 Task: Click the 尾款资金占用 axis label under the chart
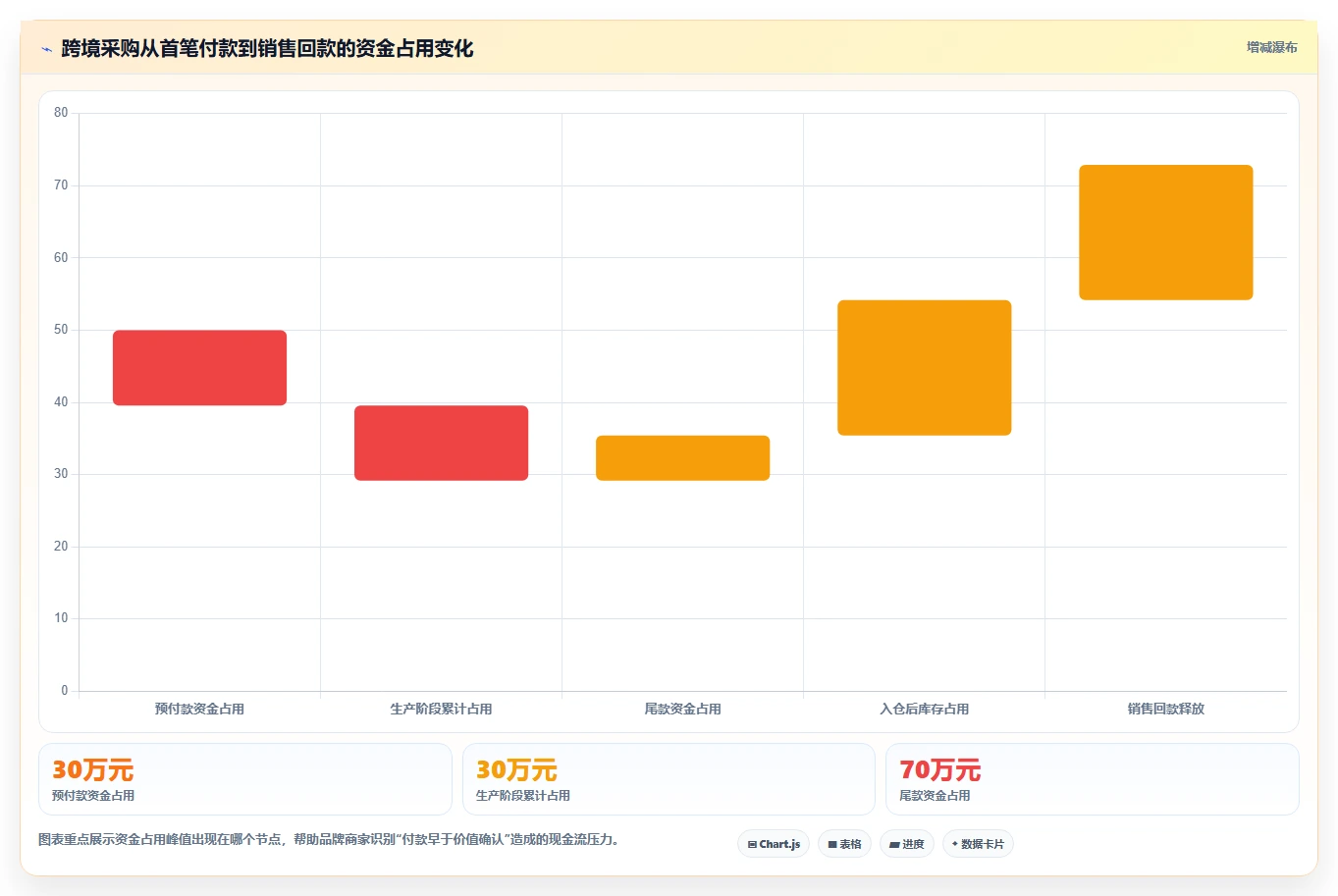(682, 709)
